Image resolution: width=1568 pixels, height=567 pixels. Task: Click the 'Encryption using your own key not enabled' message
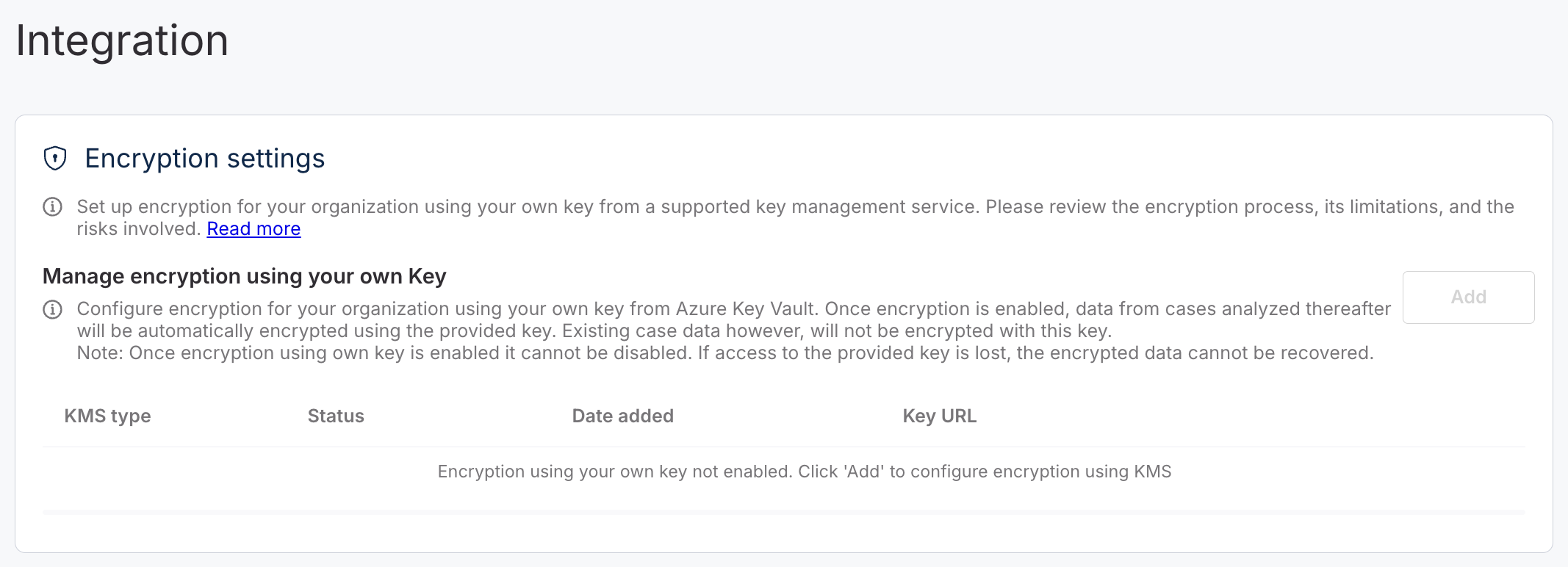tap(804, 472)
